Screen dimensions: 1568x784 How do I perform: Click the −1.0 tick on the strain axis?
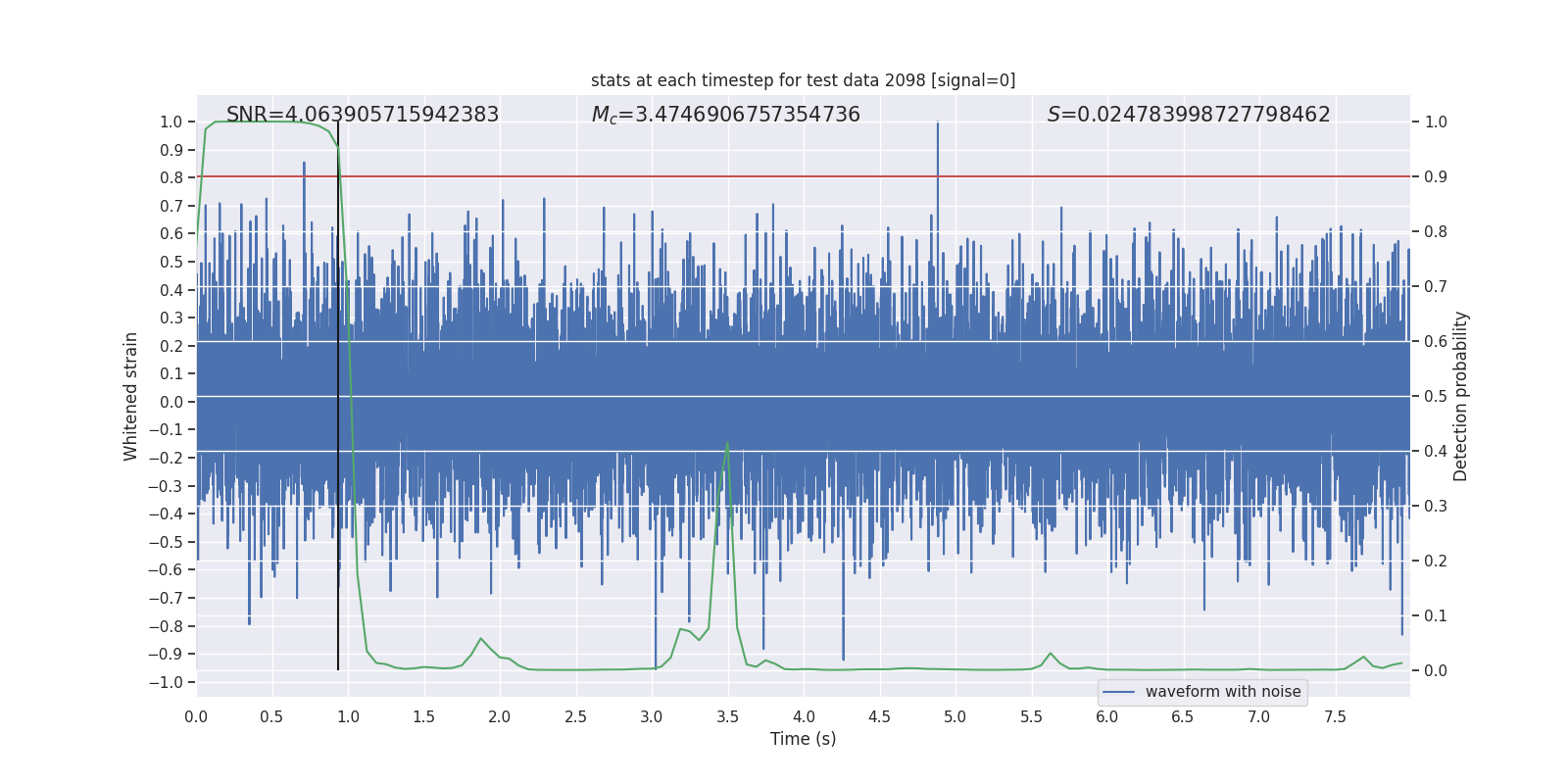coord(171,682)
